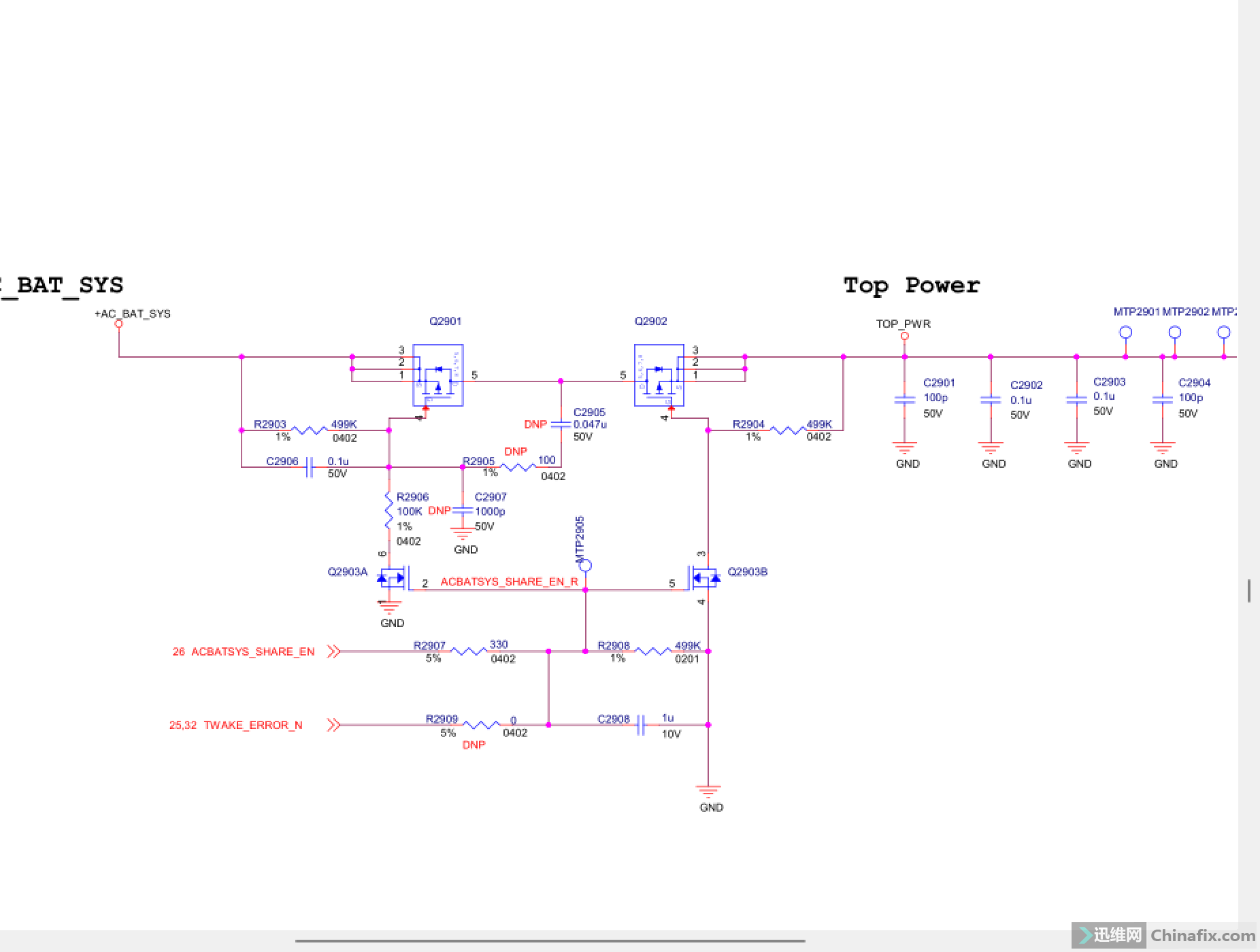Click the DNP label beside C2907
Image resolution: width=1260 pixels, height=952 pixels.
(440, 511)
